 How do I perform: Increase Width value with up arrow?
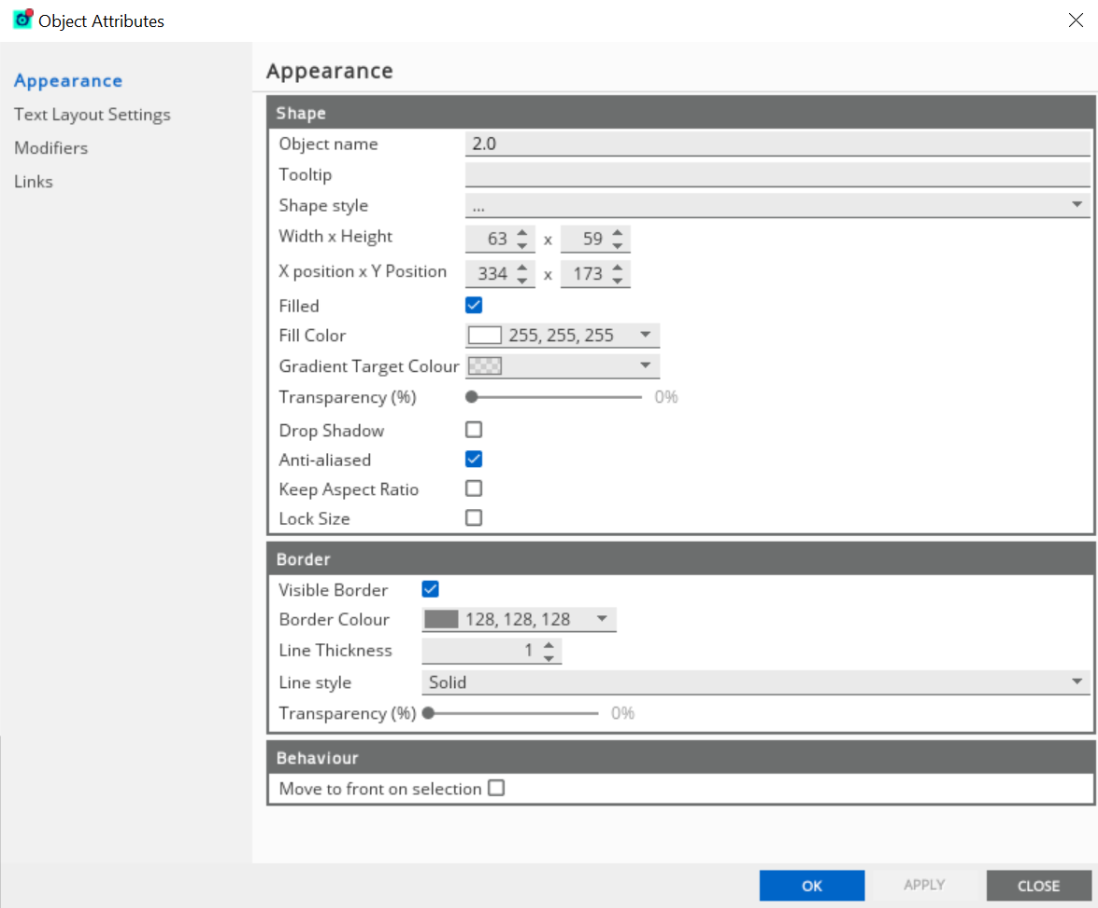pyautogui.click(x=522, y=233)
